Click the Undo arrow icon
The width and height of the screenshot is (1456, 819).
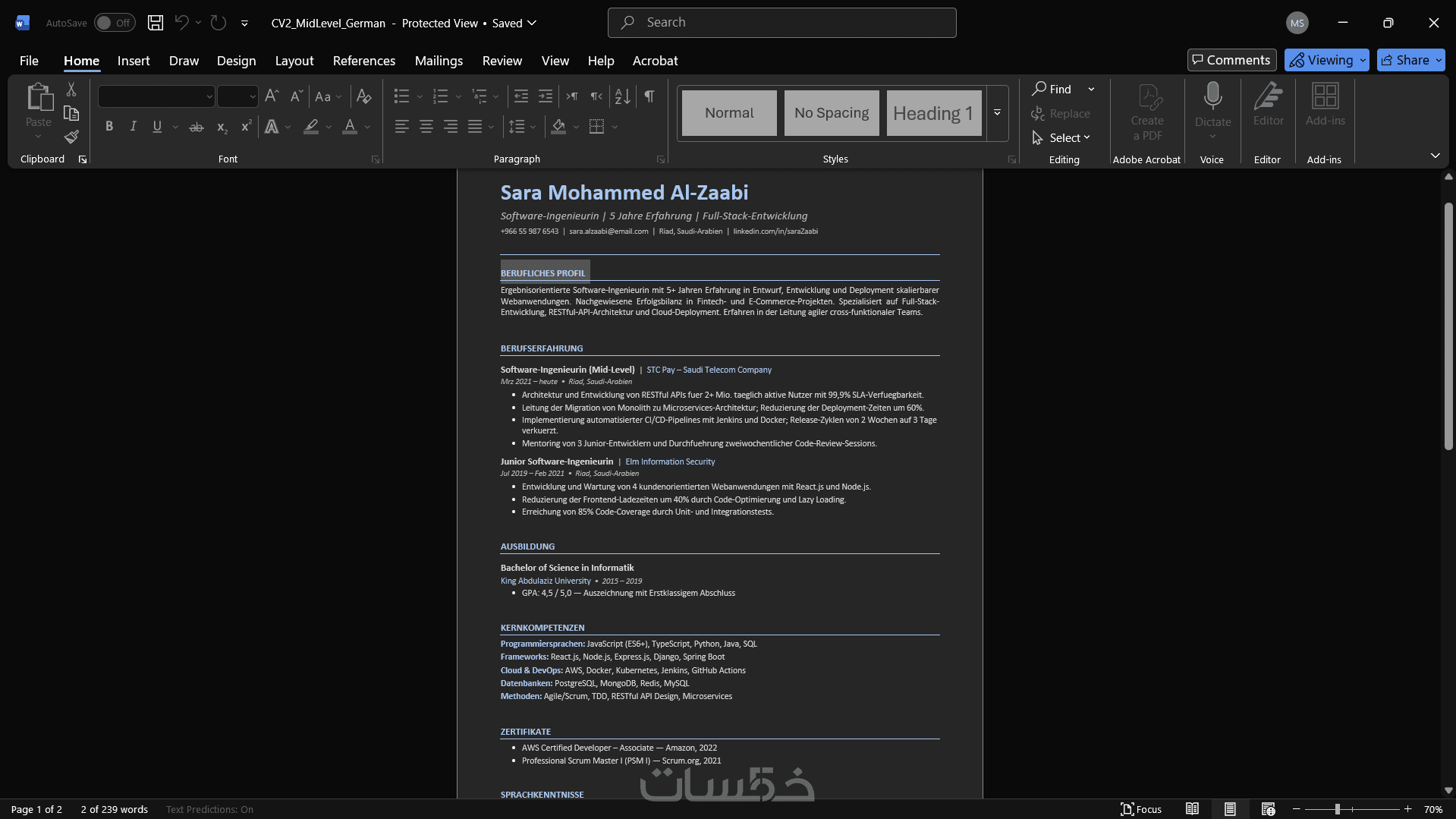tap(181, 23)
